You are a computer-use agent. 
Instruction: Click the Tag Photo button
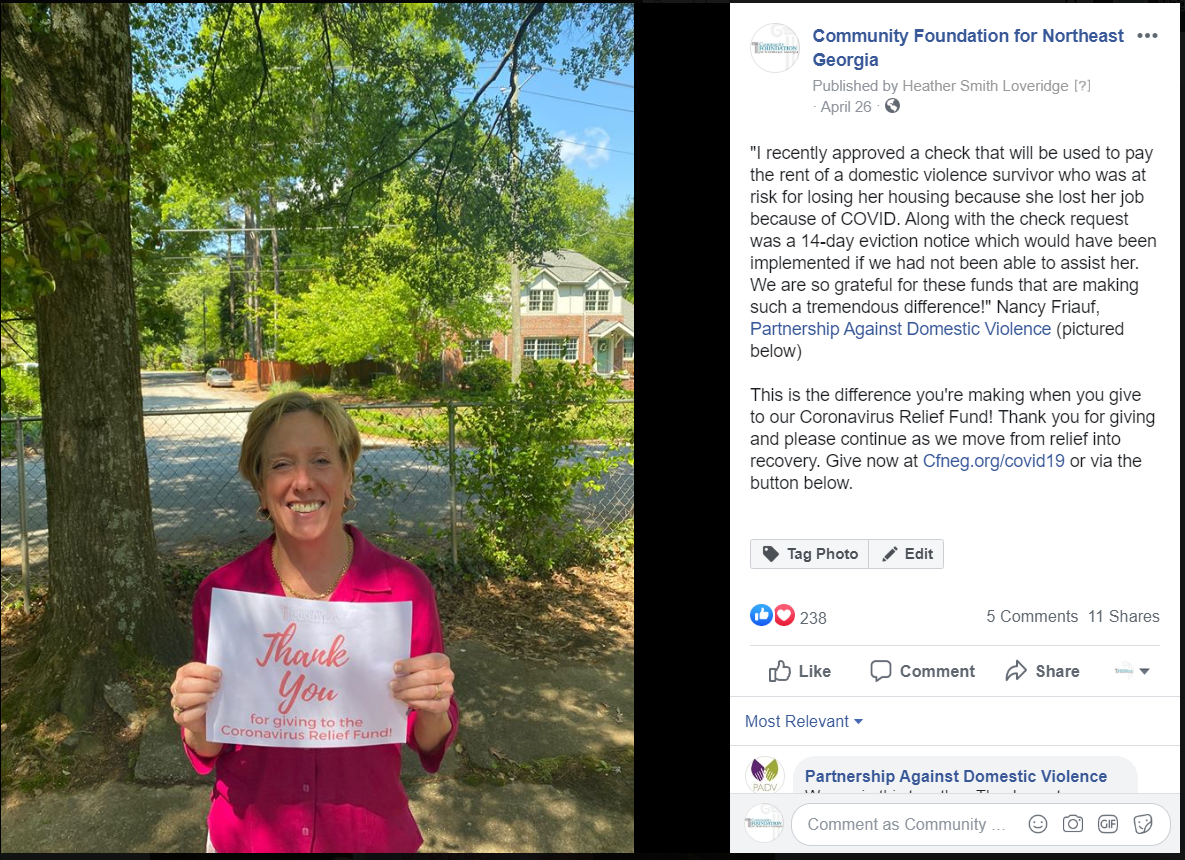(x=809, y=554)
